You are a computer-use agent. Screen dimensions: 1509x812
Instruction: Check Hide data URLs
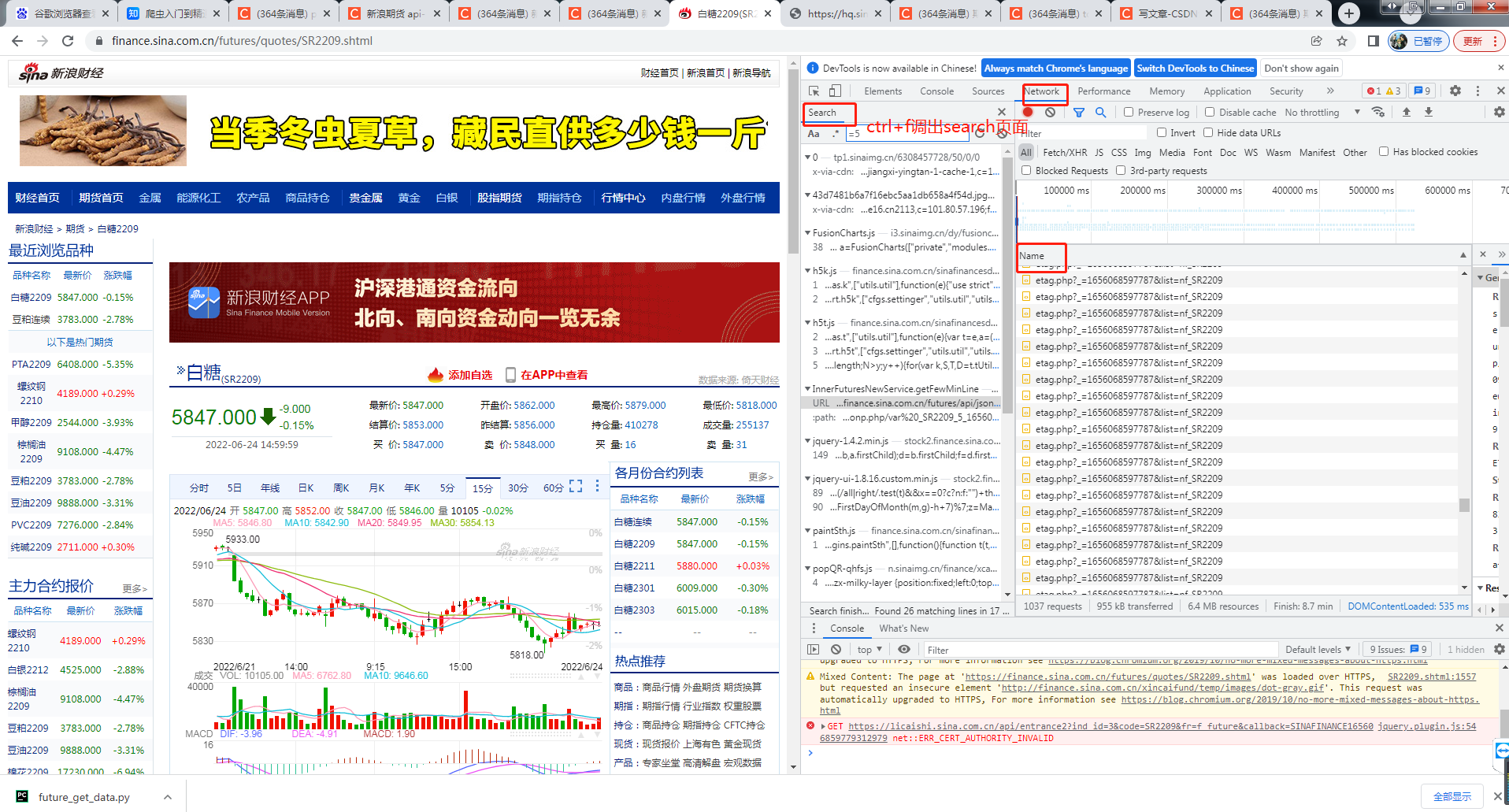tap(1207, 133)
